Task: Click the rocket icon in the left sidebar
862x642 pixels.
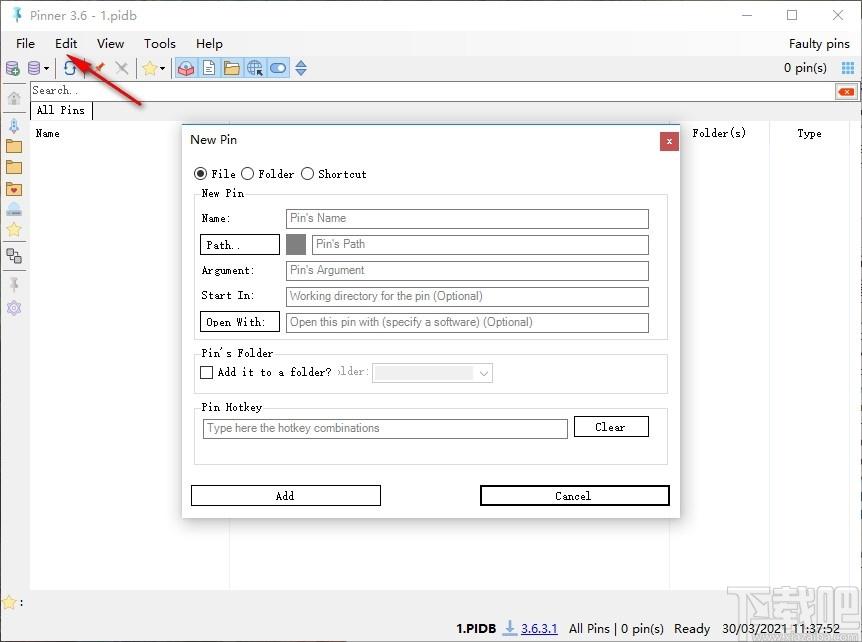Action: coord(14,126)
